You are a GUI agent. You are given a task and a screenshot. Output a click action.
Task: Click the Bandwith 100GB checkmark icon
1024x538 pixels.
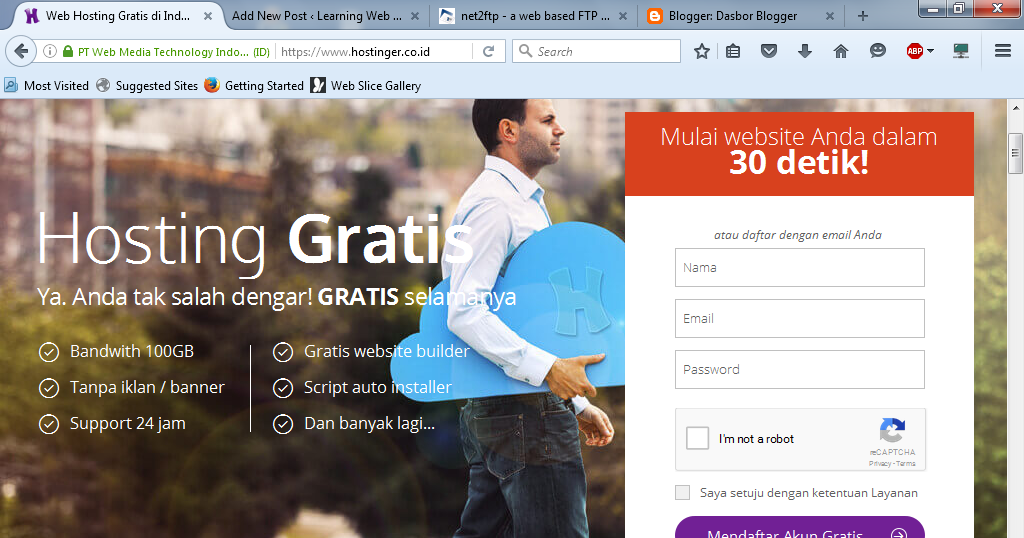click(49, 352)
